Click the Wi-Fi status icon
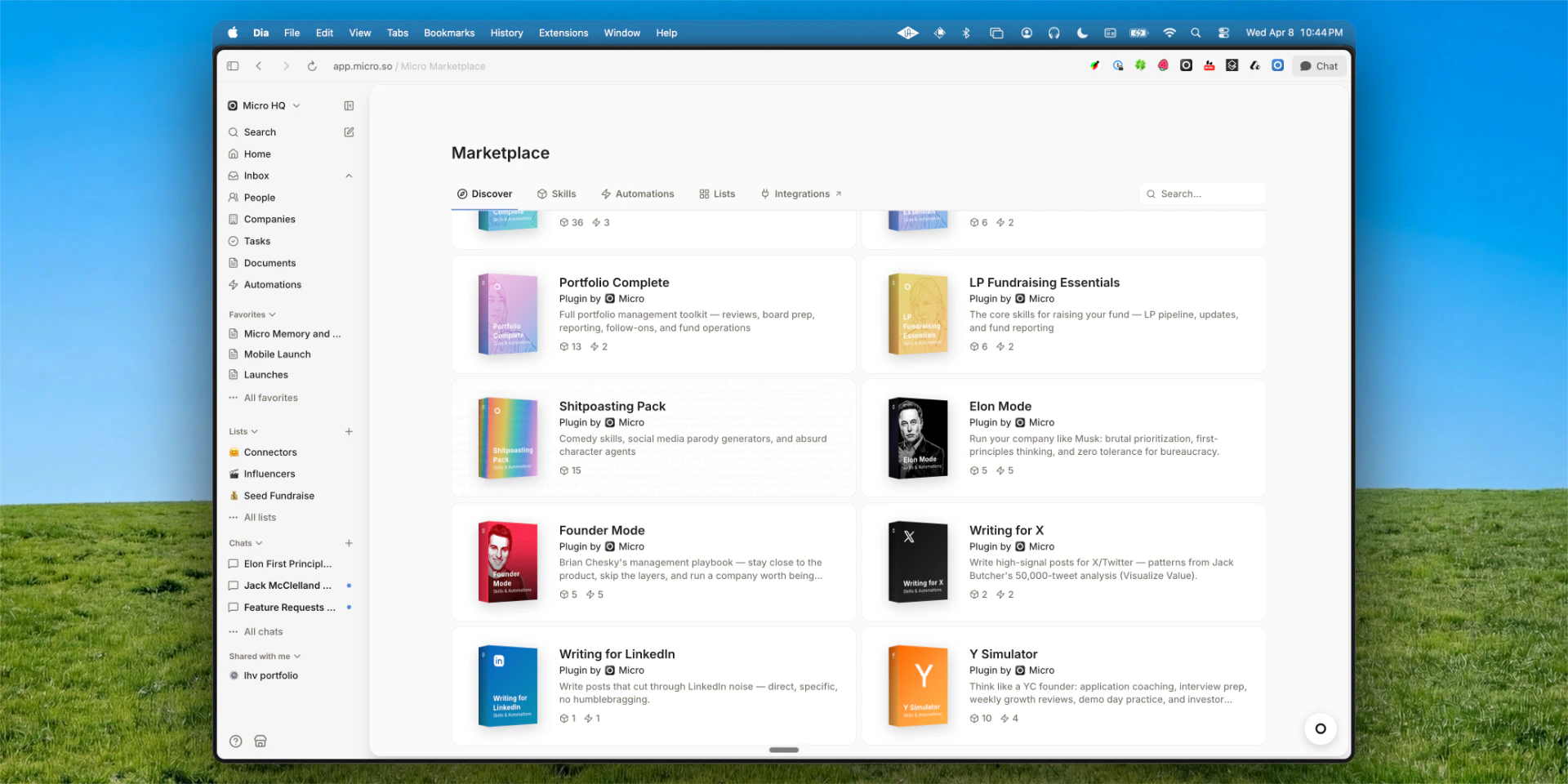 (1169, 33)
